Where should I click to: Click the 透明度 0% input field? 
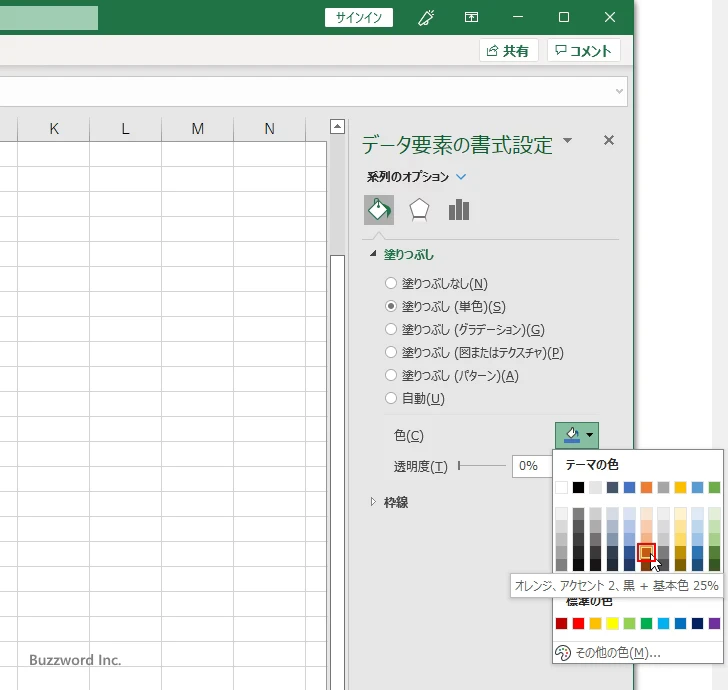[532, 466]
